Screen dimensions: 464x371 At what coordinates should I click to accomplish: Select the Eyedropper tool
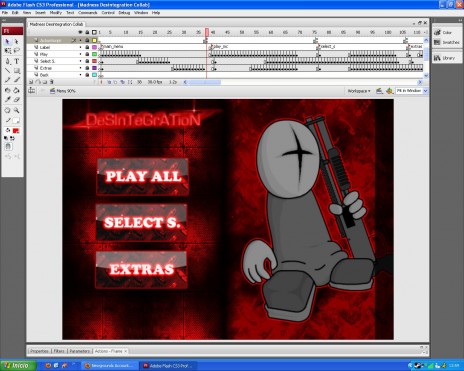click(x=8, y=99)
